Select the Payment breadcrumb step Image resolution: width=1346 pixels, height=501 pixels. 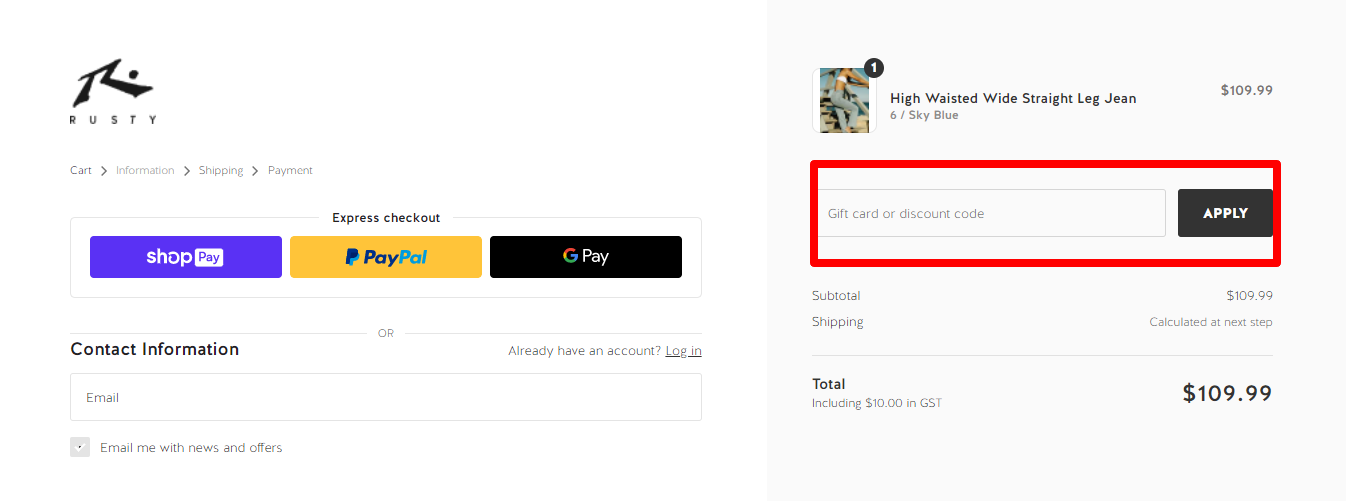pyautogui.click(x=290, y=171)
